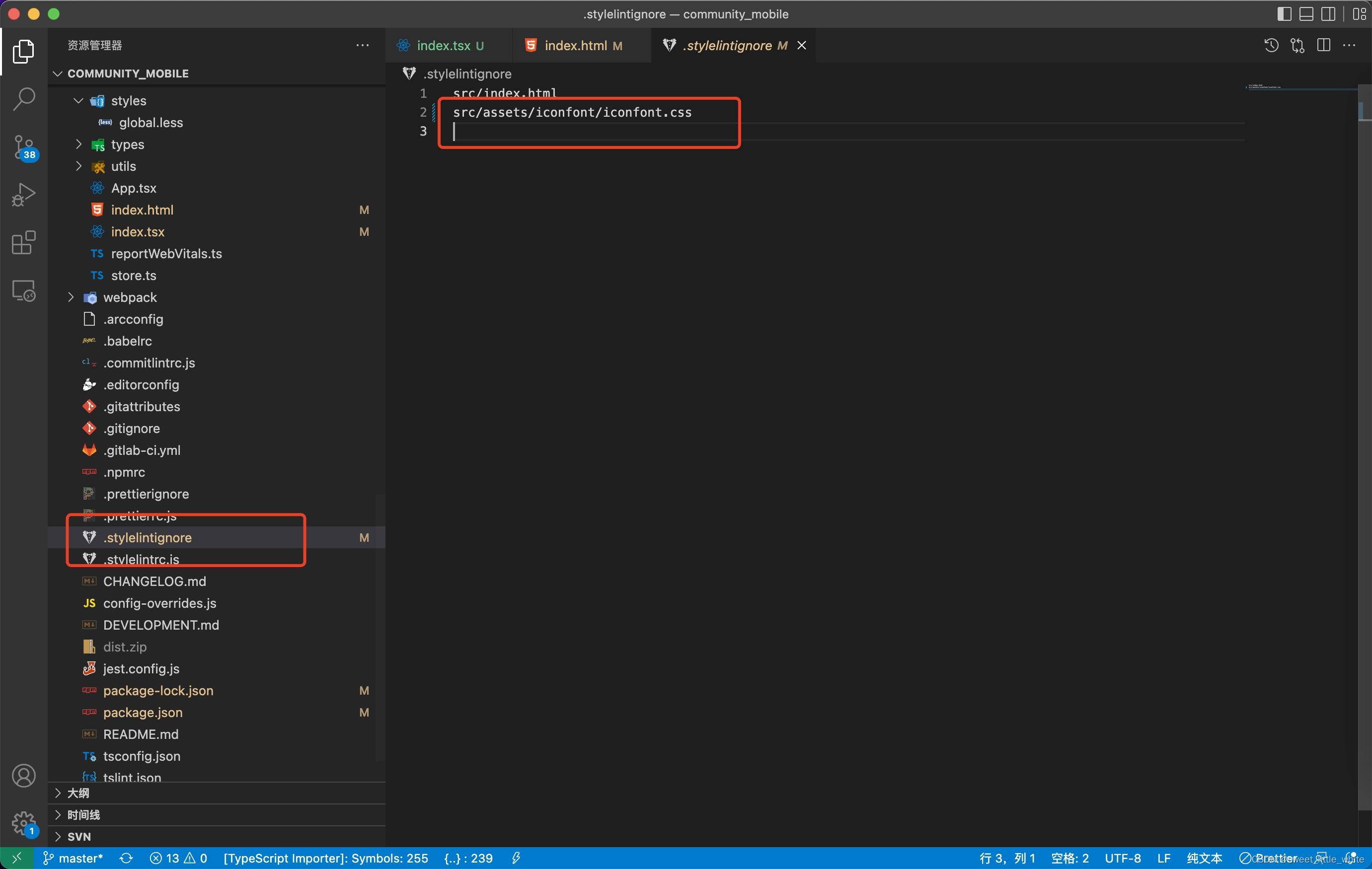
Task: Click the split editor right icon
Action: [1324, 46]
